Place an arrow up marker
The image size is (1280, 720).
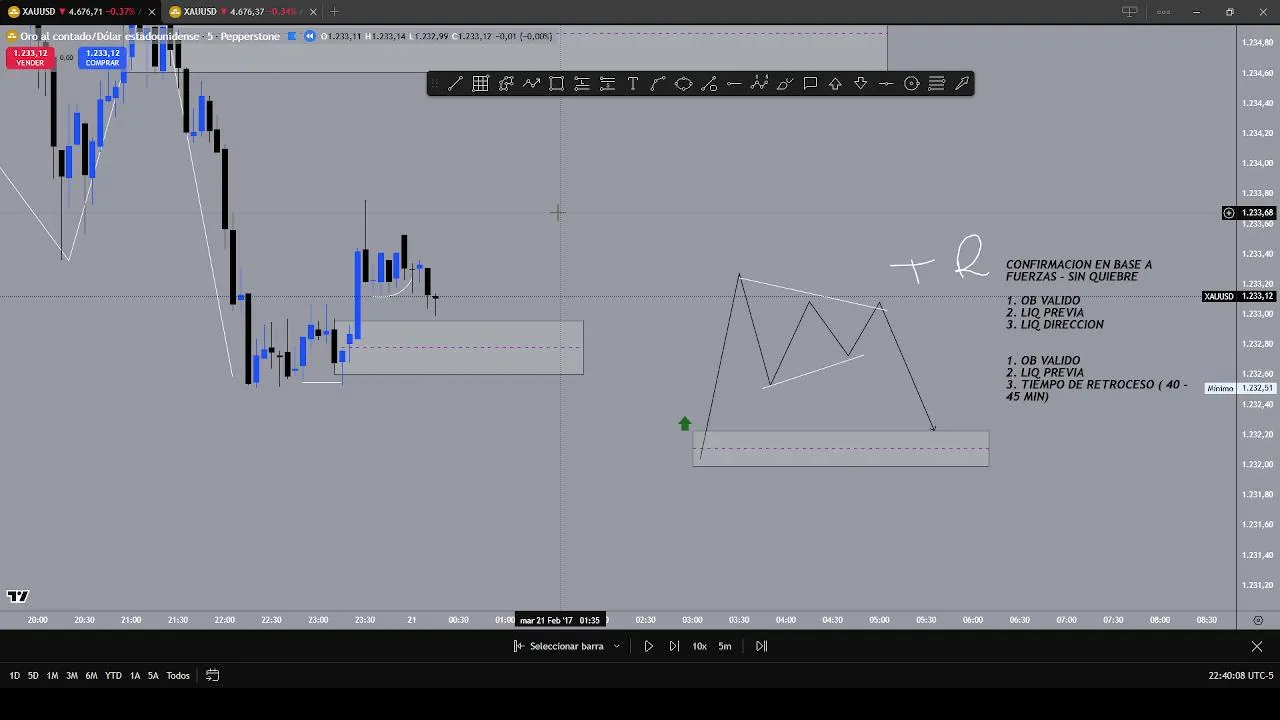[835, 84]
